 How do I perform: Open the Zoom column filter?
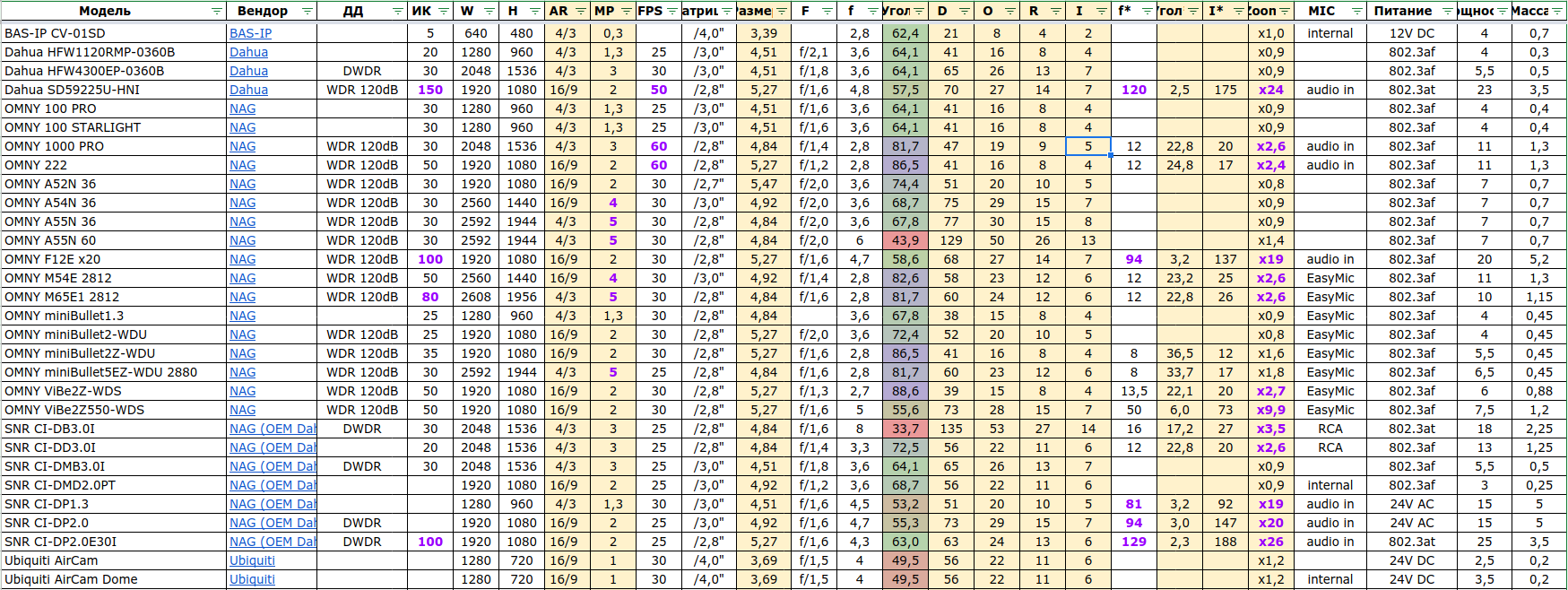point(1285,12)
